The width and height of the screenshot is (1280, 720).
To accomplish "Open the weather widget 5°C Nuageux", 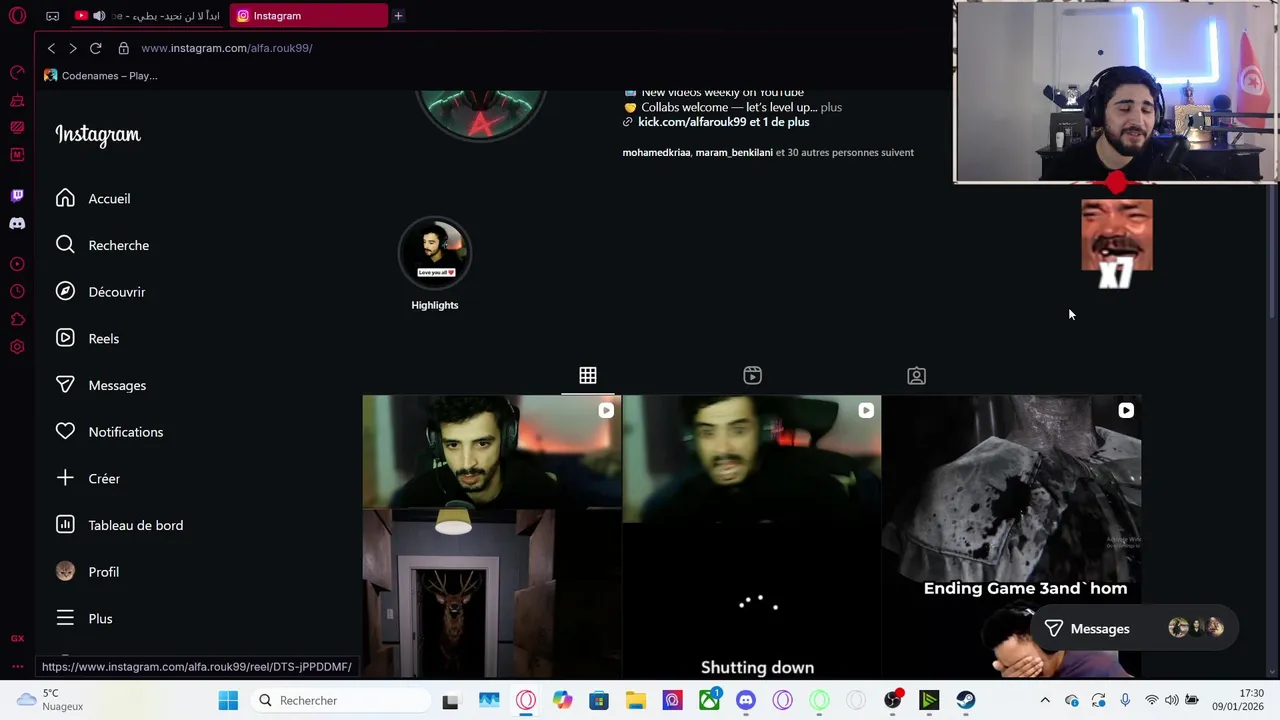I will [50, 700].
